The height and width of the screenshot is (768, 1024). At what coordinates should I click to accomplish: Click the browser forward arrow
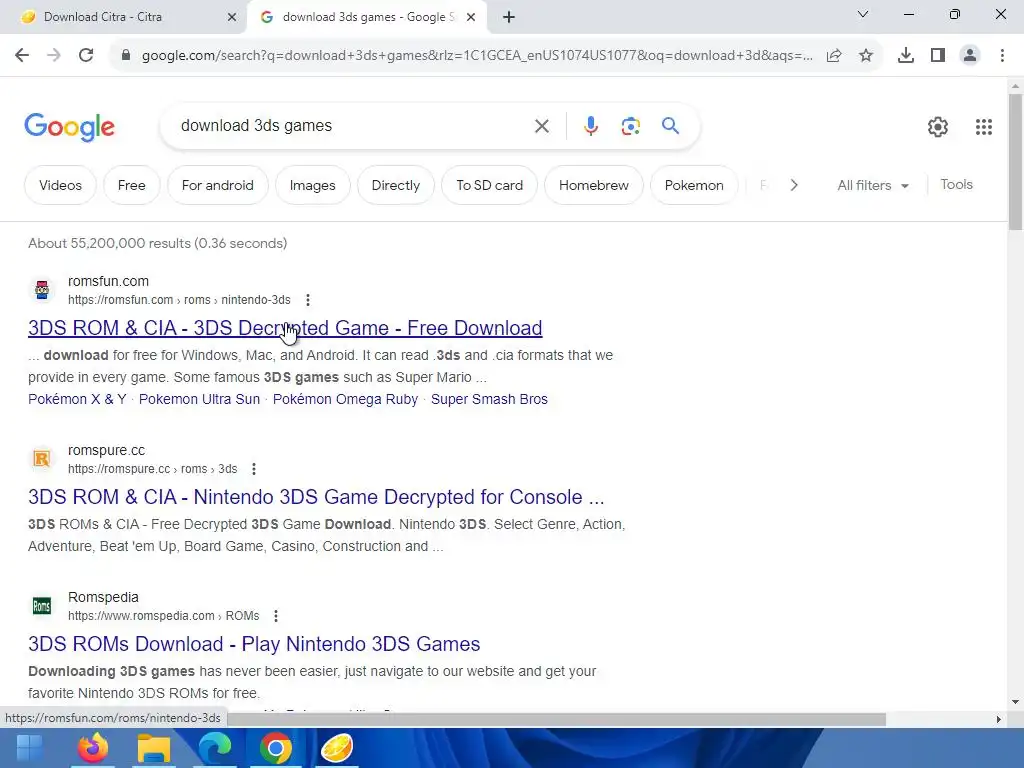54,56
